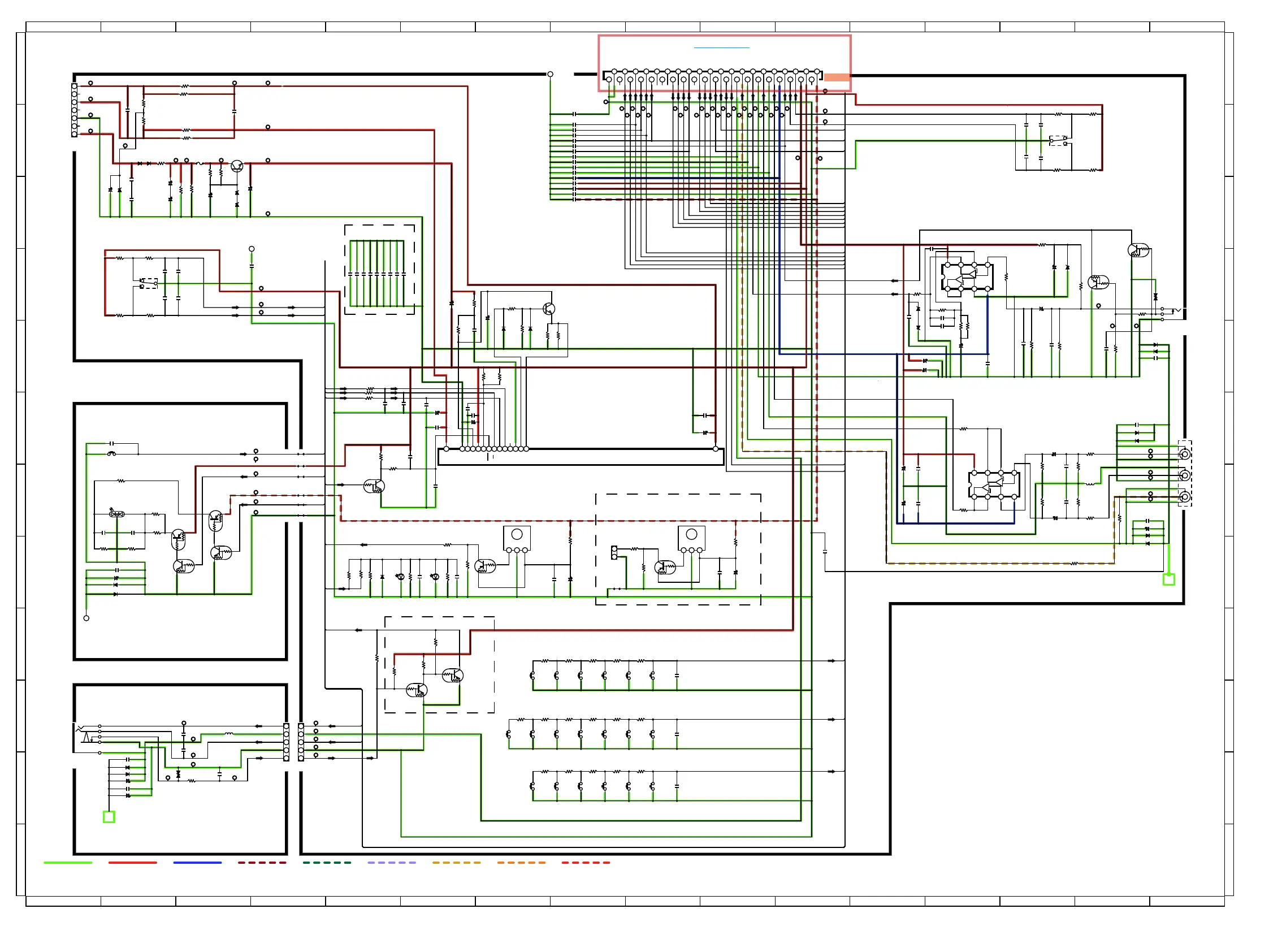The width and height of the screenshot is (1282, 952).
Task: Click the green ground square in lower-left block
Action: point(109,816)
